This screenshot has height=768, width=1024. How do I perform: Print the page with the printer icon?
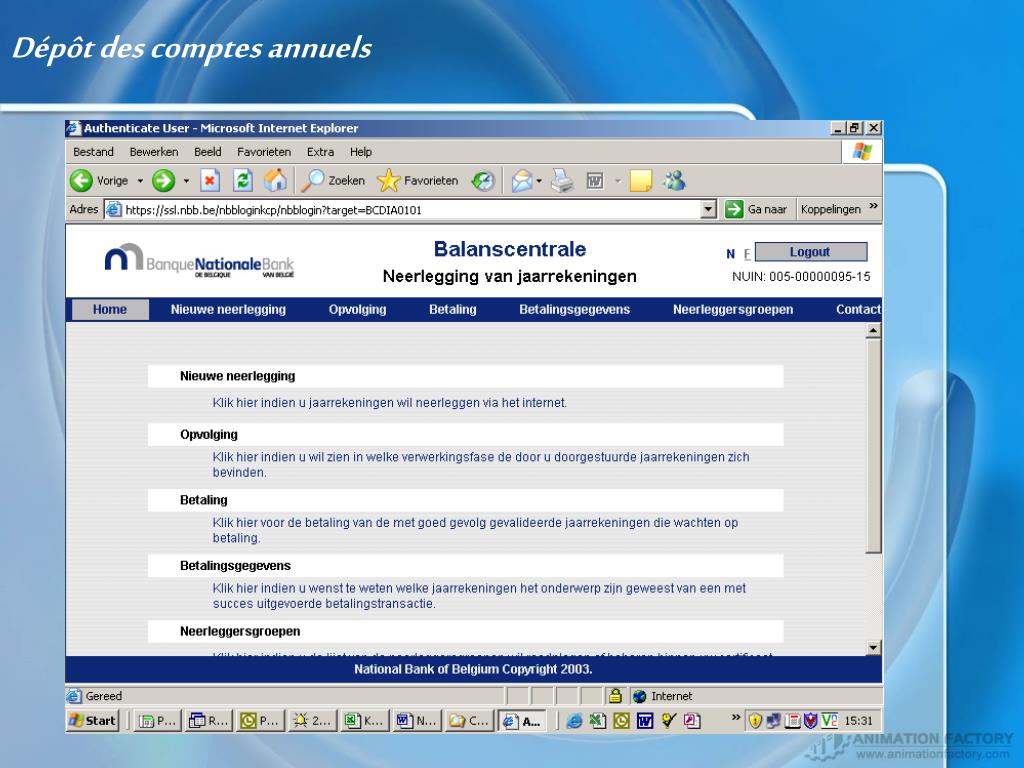click(x=562, y=181)
